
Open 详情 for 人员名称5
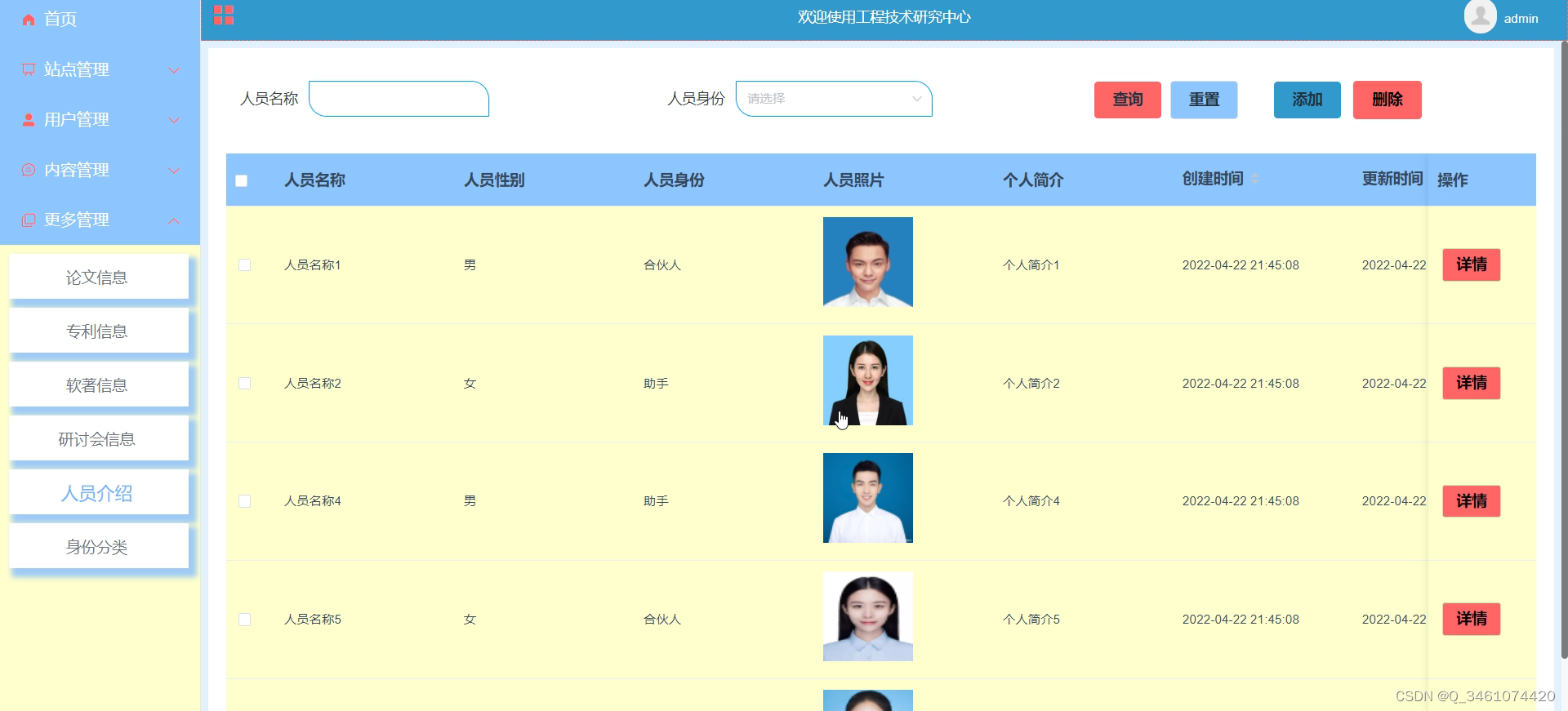click(1472, 619)
